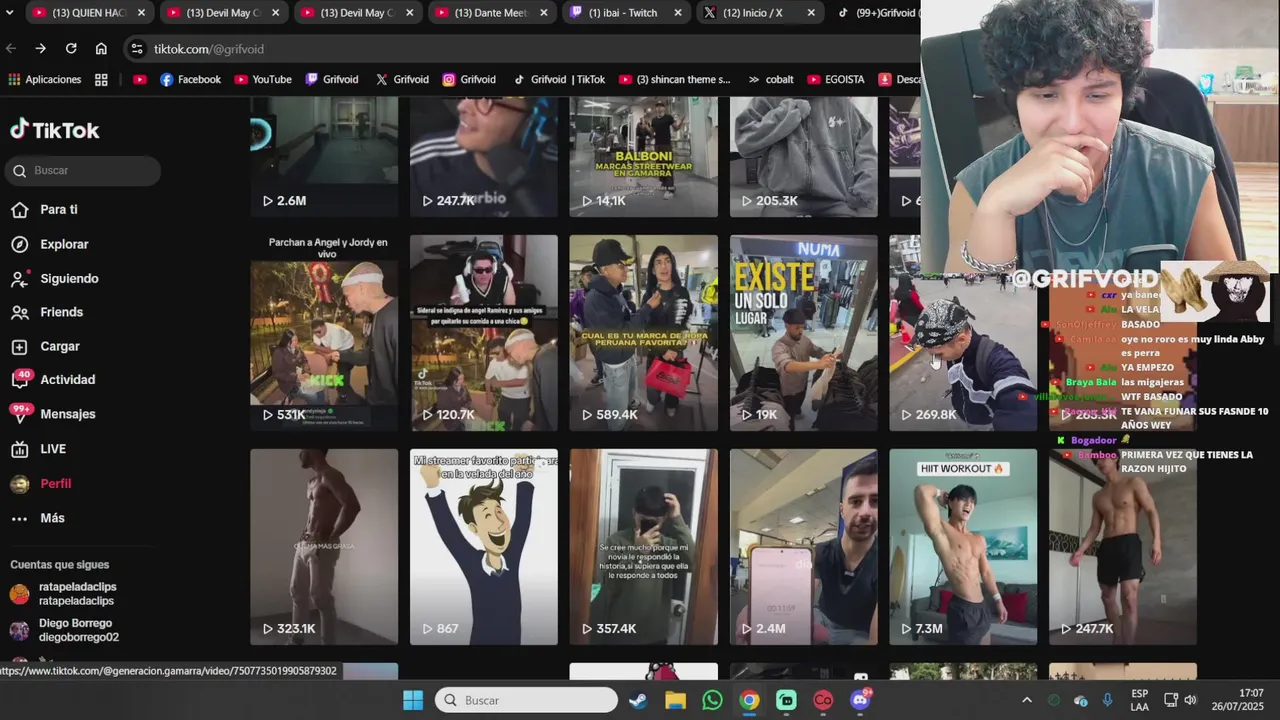Open the YouTube bookmark
Viewport: 1280px width, 720px height.
[263, 80]
